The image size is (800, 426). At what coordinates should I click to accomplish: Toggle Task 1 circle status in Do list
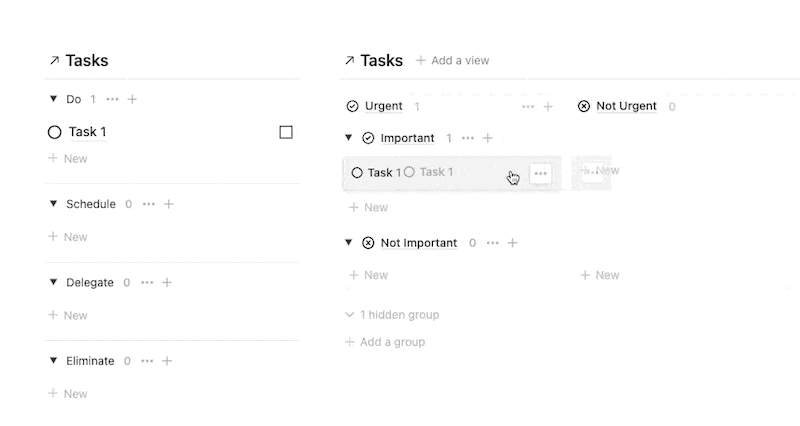[x=55, y=132]
